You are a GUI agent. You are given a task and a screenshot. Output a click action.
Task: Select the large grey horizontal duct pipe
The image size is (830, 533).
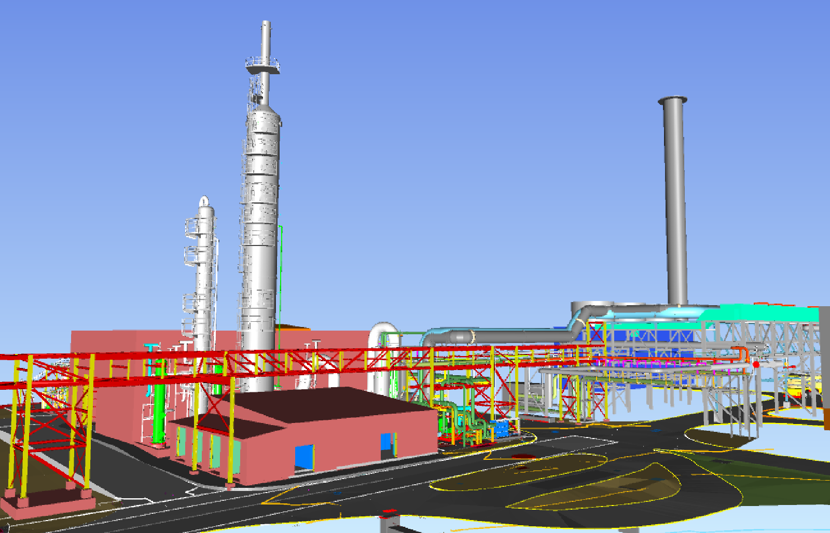(x=480, y=336)
